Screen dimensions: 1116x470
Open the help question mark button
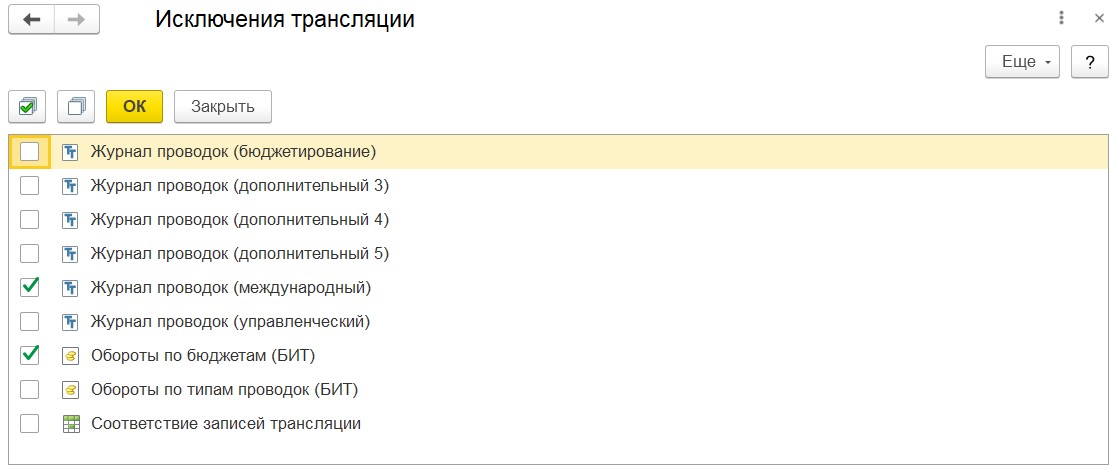pos(1089,61)
